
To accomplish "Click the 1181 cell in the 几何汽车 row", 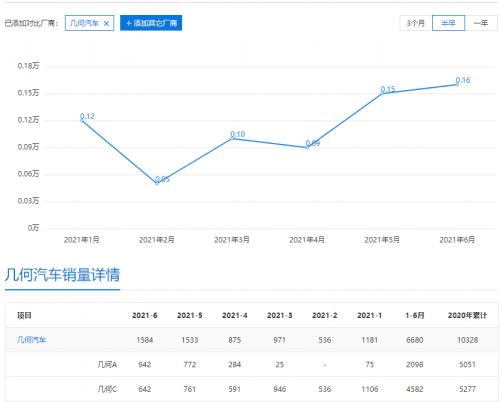I will (x=370, y=340).
